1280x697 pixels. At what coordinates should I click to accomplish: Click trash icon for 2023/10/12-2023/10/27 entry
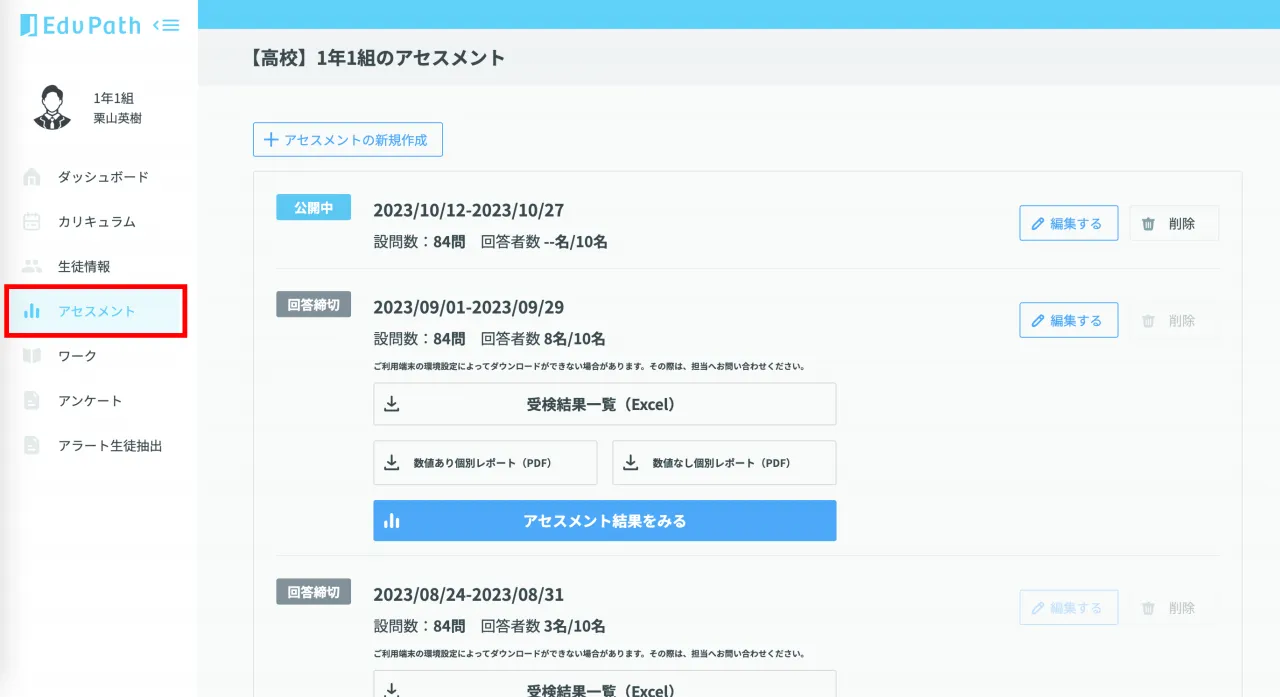tap(1149, 224)
